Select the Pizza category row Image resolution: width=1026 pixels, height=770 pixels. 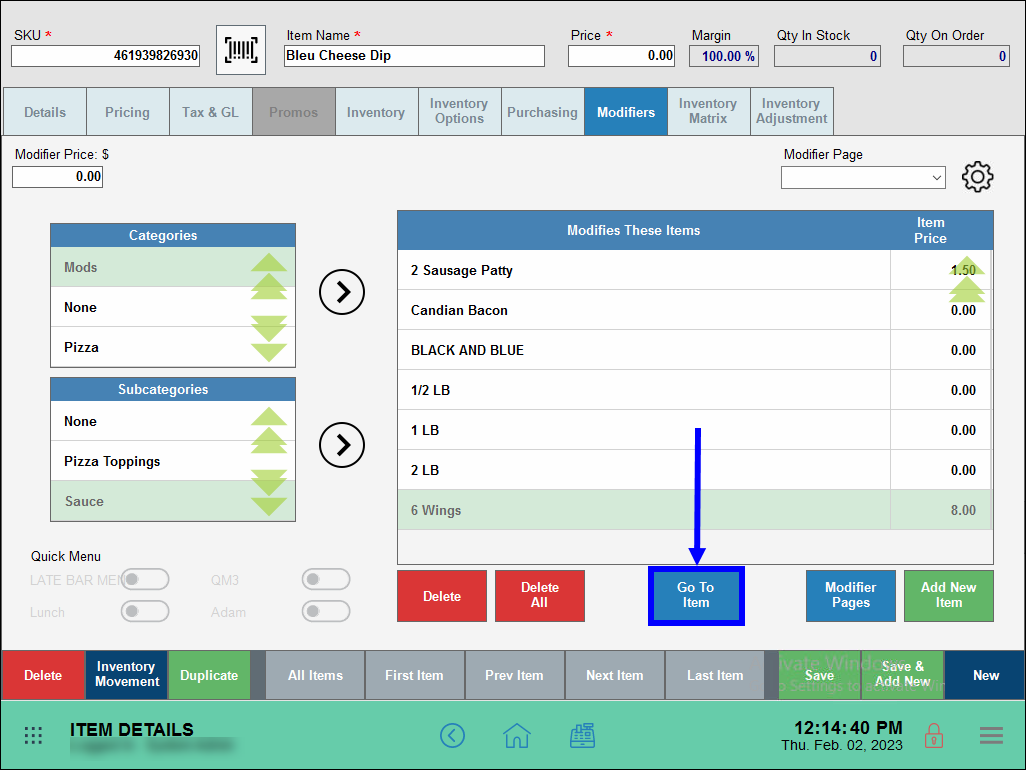(173, 347)
